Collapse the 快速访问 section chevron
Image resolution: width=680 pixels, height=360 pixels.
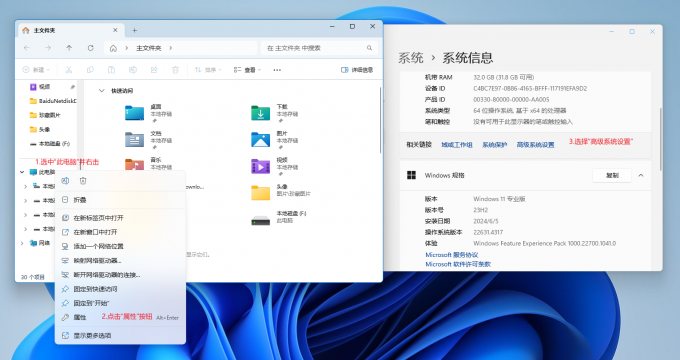coord(102,91)
